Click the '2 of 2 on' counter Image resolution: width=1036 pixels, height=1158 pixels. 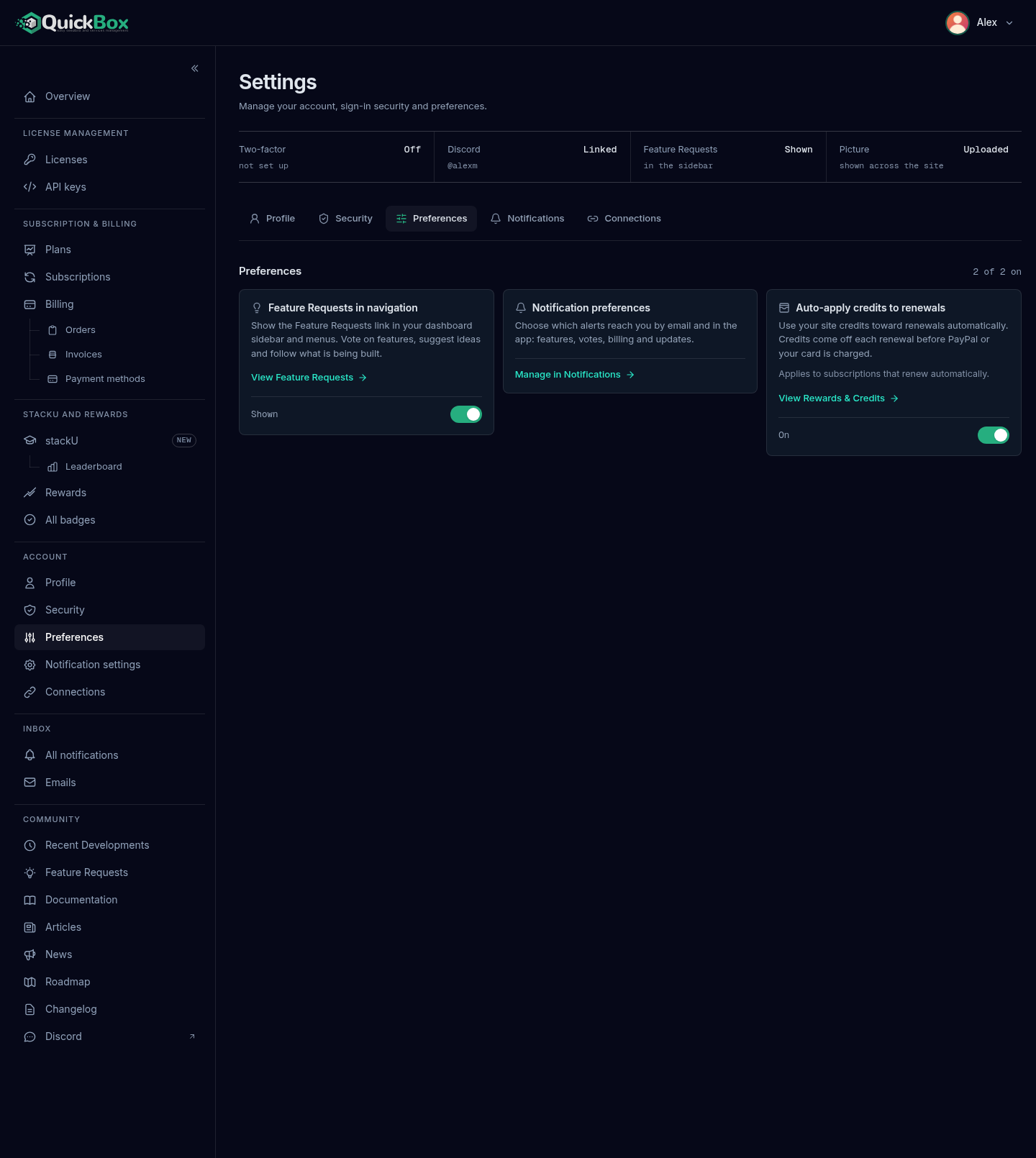click(997, 272)
